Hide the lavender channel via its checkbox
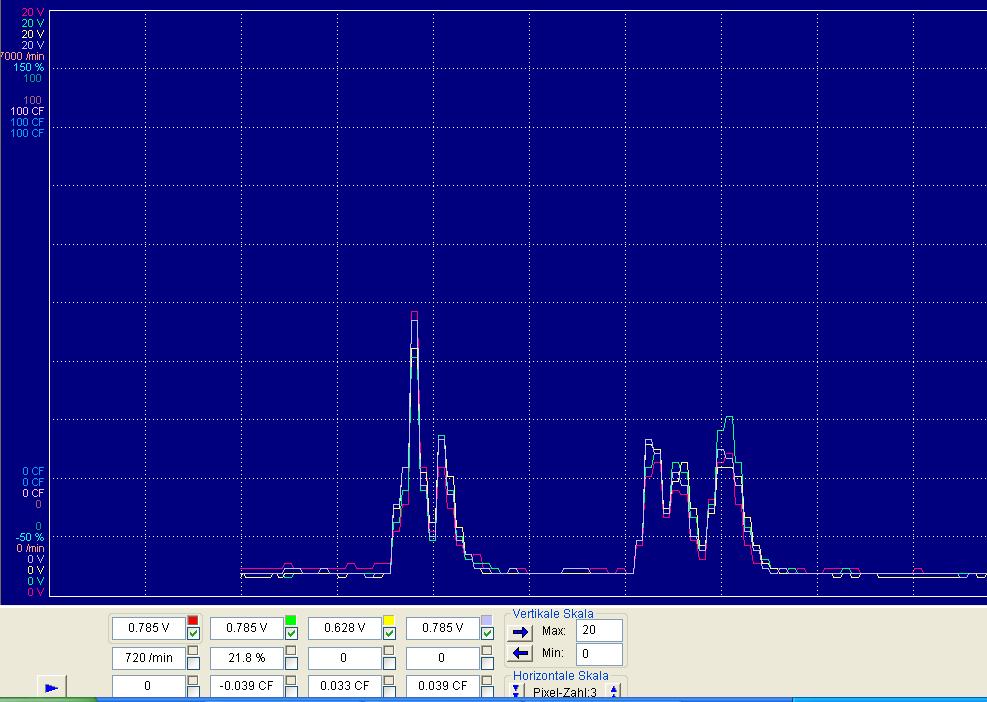The width and height of the screenshot is (987, 702). pyautogui.click(x=487, y=634)
